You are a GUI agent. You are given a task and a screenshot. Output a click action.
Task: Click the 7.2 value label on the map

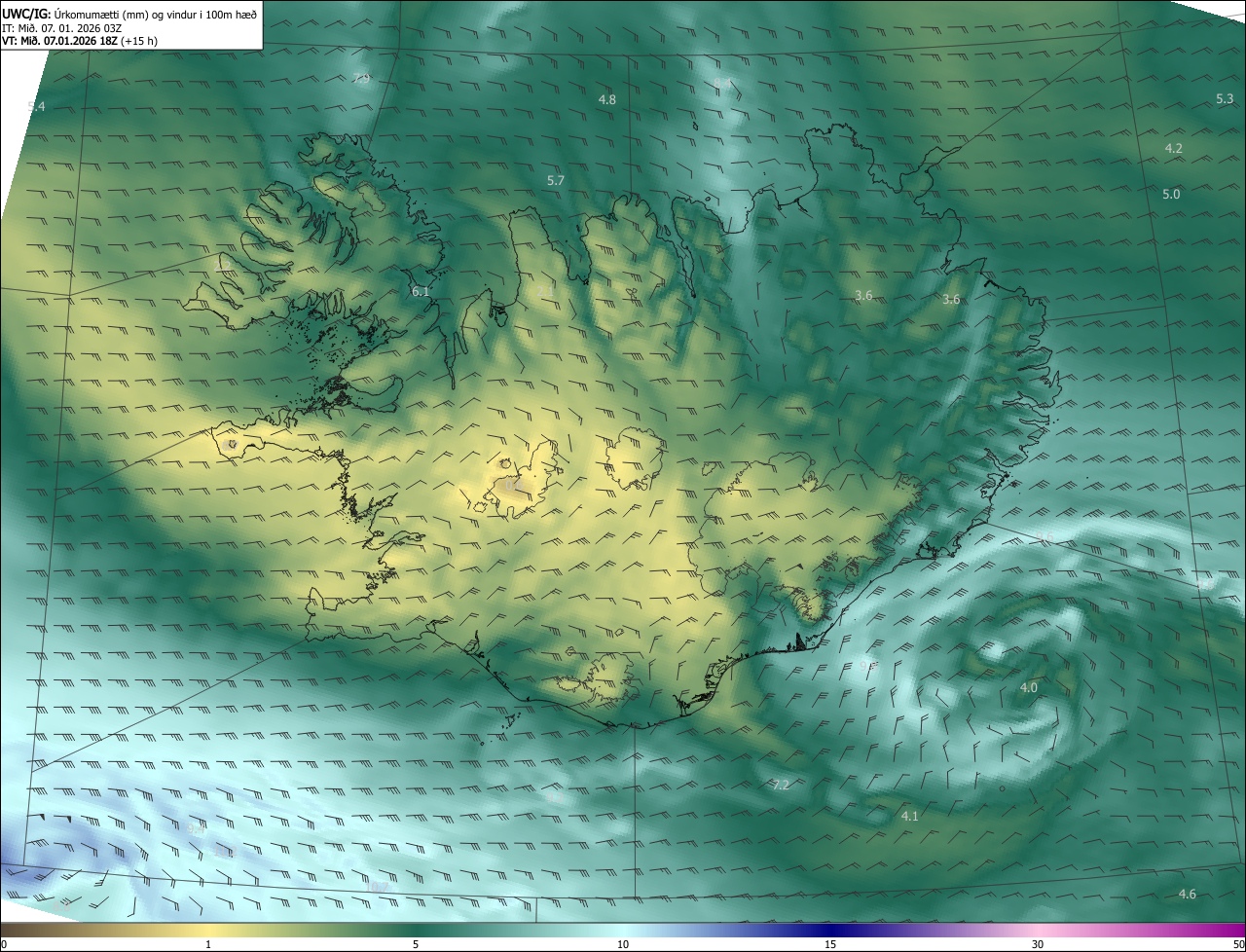[x=781, y=786]
